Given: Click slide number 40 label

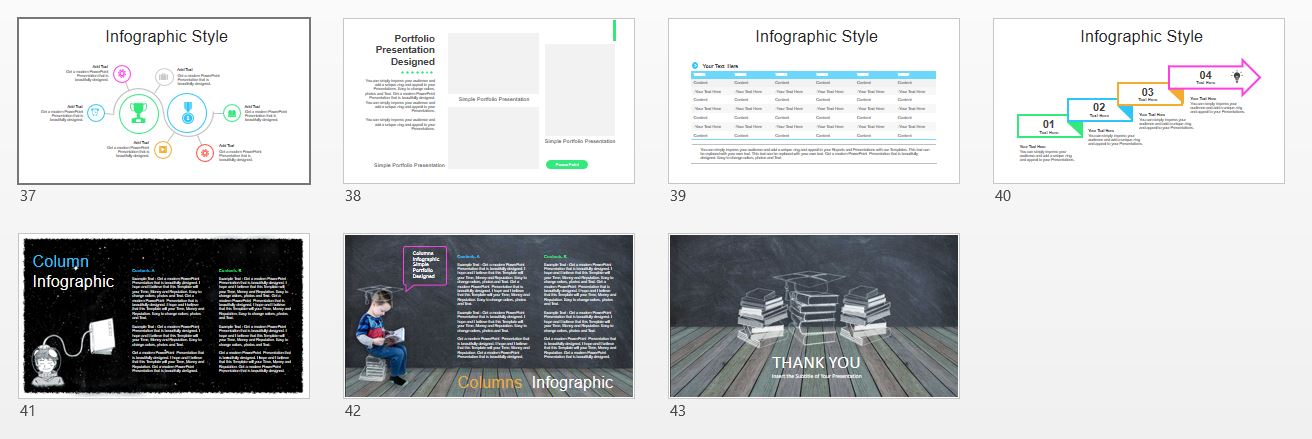Looking at the screenshot, I should [1003, 196].
